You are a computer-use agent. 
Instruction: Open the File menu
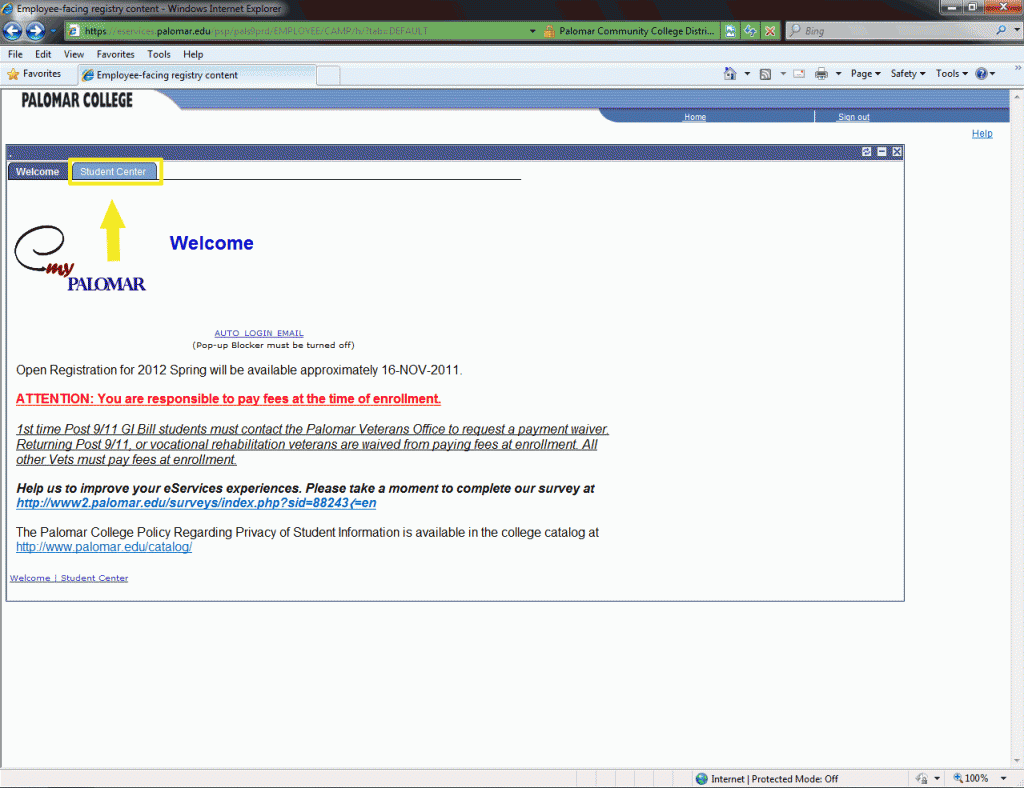[x=15, y=54]
